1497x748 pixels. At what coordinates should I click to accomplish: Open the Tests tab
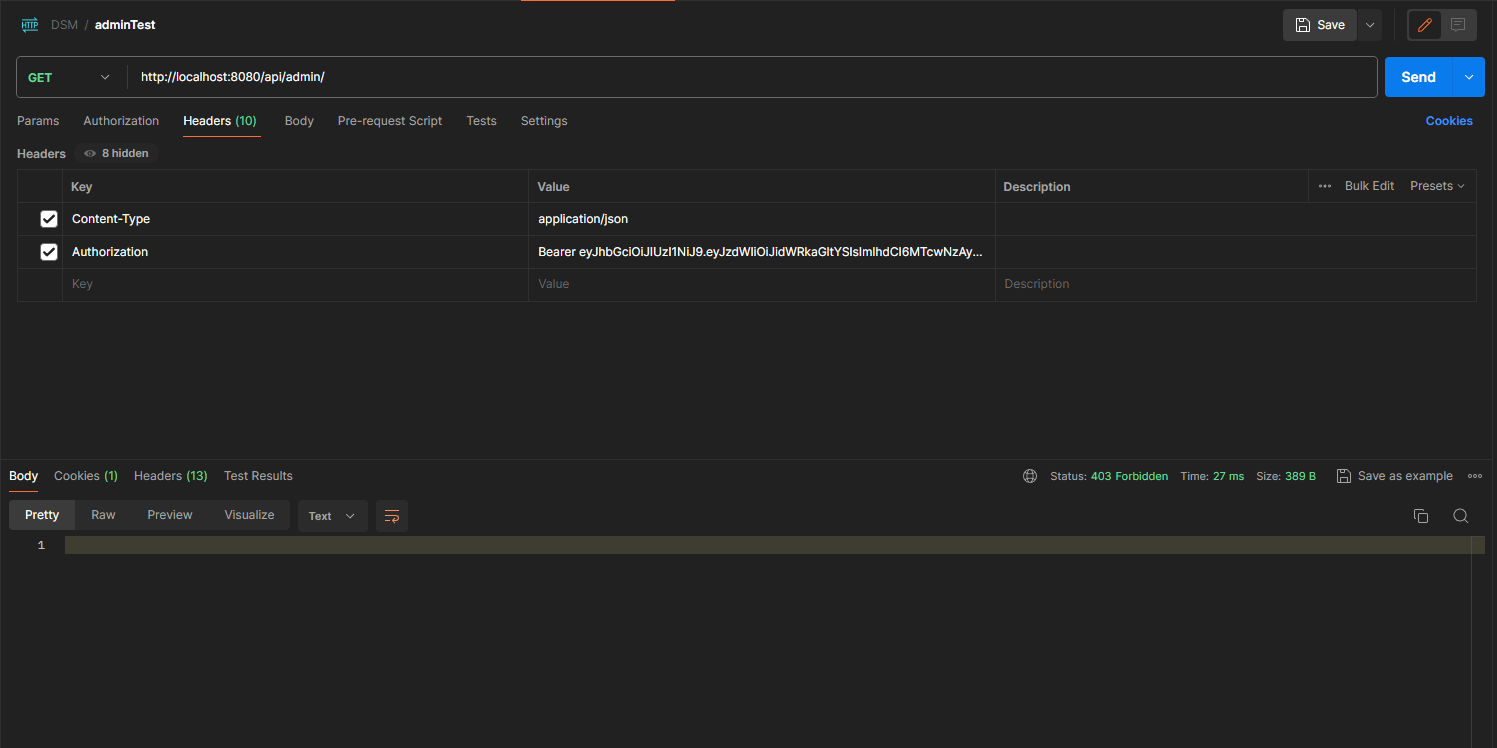(481, 121)
